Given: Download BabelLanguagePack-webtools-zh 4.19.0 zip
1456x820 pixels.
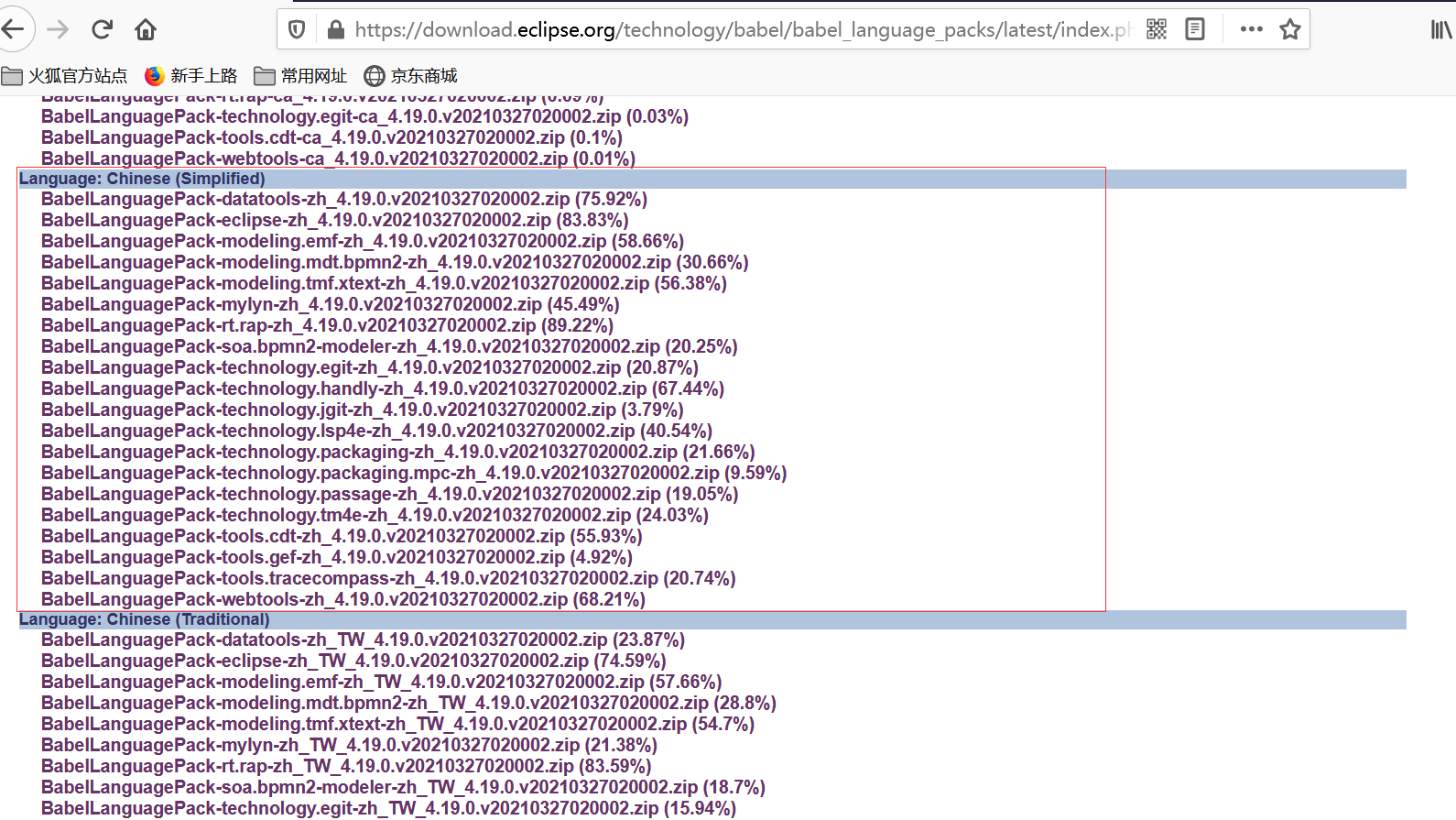Looking at the screenshot, I should [343, 599].
